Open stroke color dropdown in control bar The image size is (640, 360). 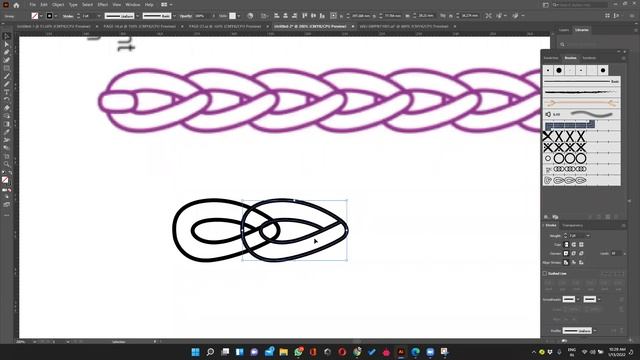pos(56,16)
